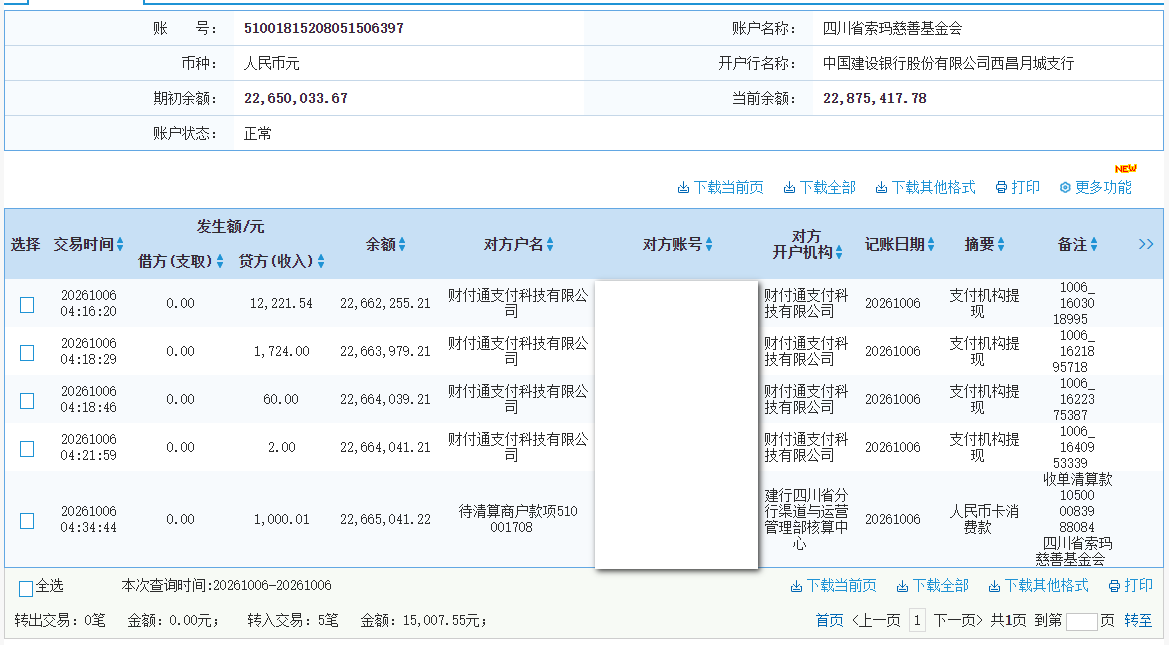Click balance 22,665,041.22
Screen dimensions: 1169x645
385,519
